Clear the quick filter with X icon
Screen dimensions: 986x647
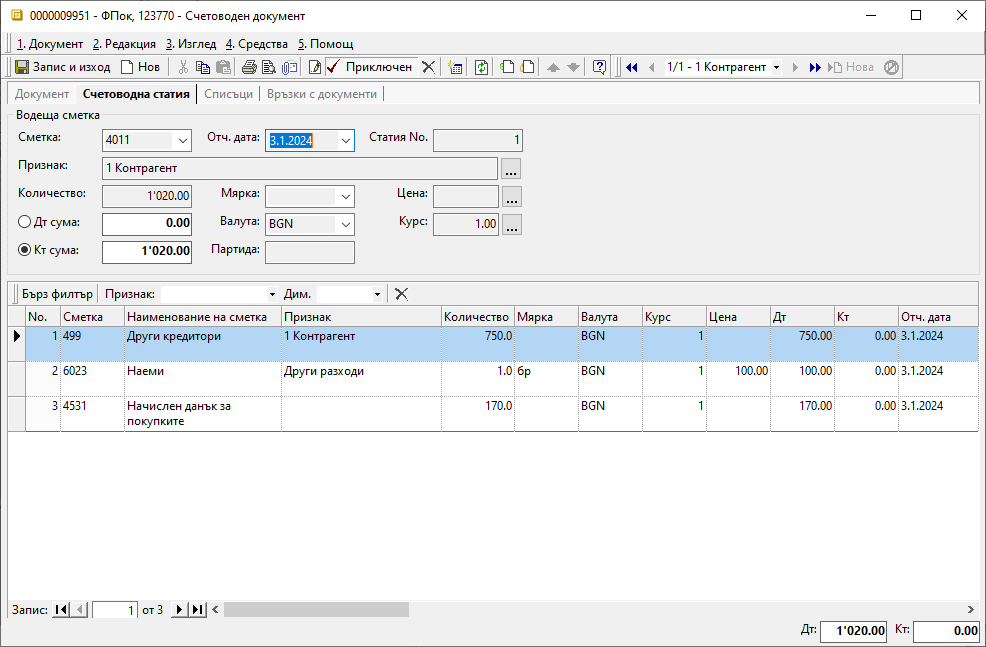(401, 294)
